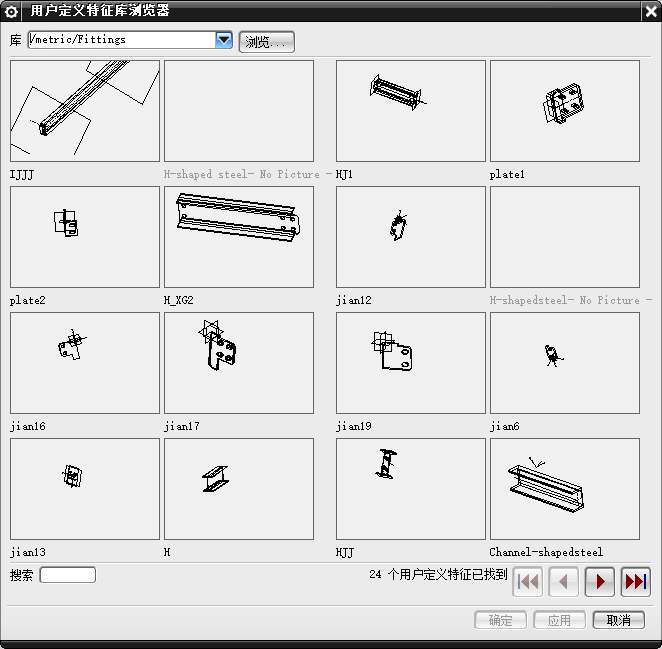Select the H_XG2 feature thumbnail
Viewport: 662px width, 649px height.
239,237
